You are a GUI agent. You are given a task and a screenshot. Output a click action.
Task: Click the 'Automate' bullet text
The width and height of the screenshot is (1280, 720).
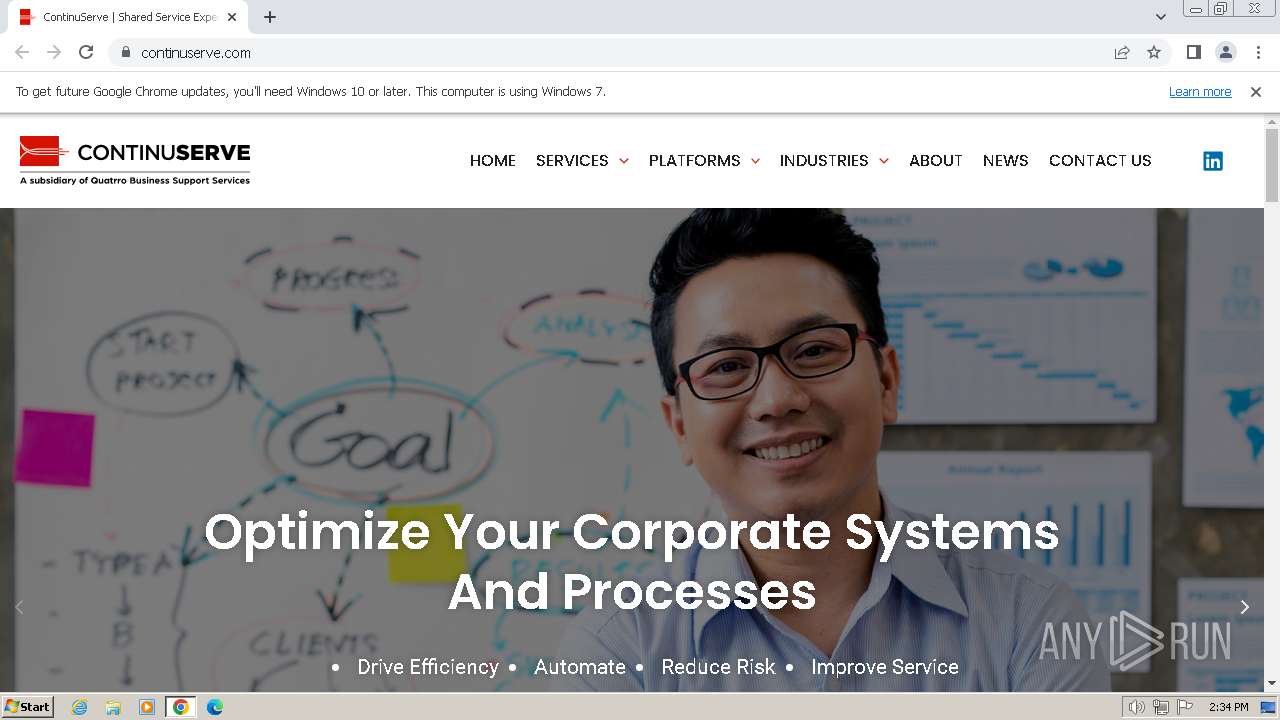(580, 667)
